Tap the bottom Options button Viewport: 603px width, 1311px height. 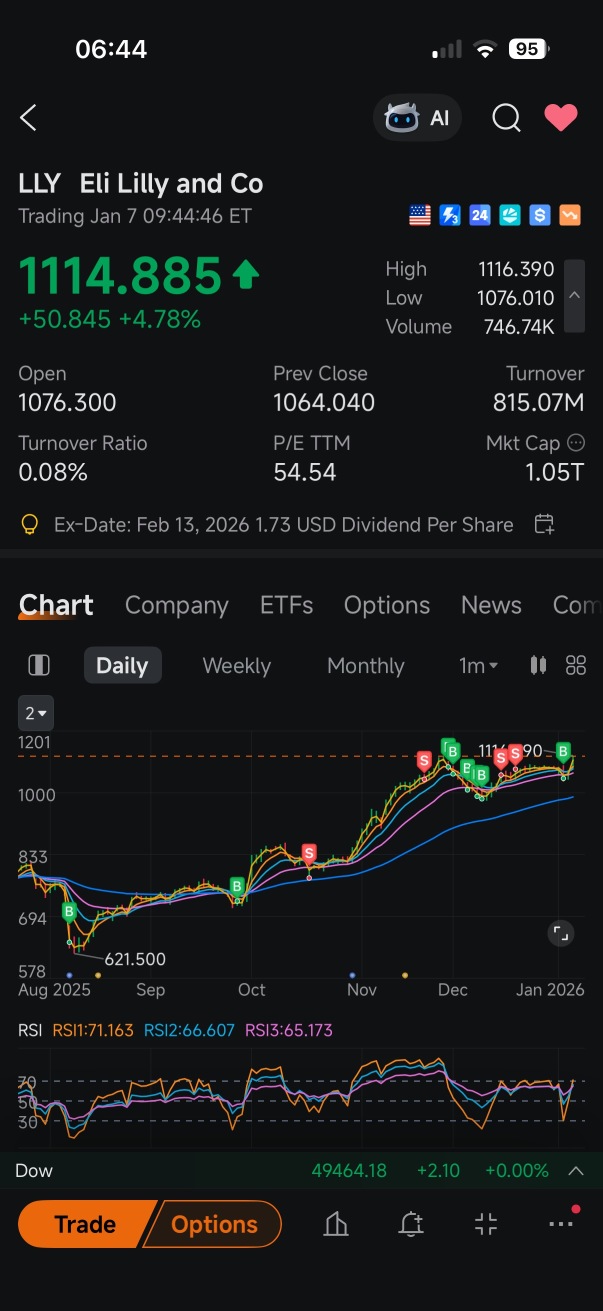click(x=213, y=1224)
